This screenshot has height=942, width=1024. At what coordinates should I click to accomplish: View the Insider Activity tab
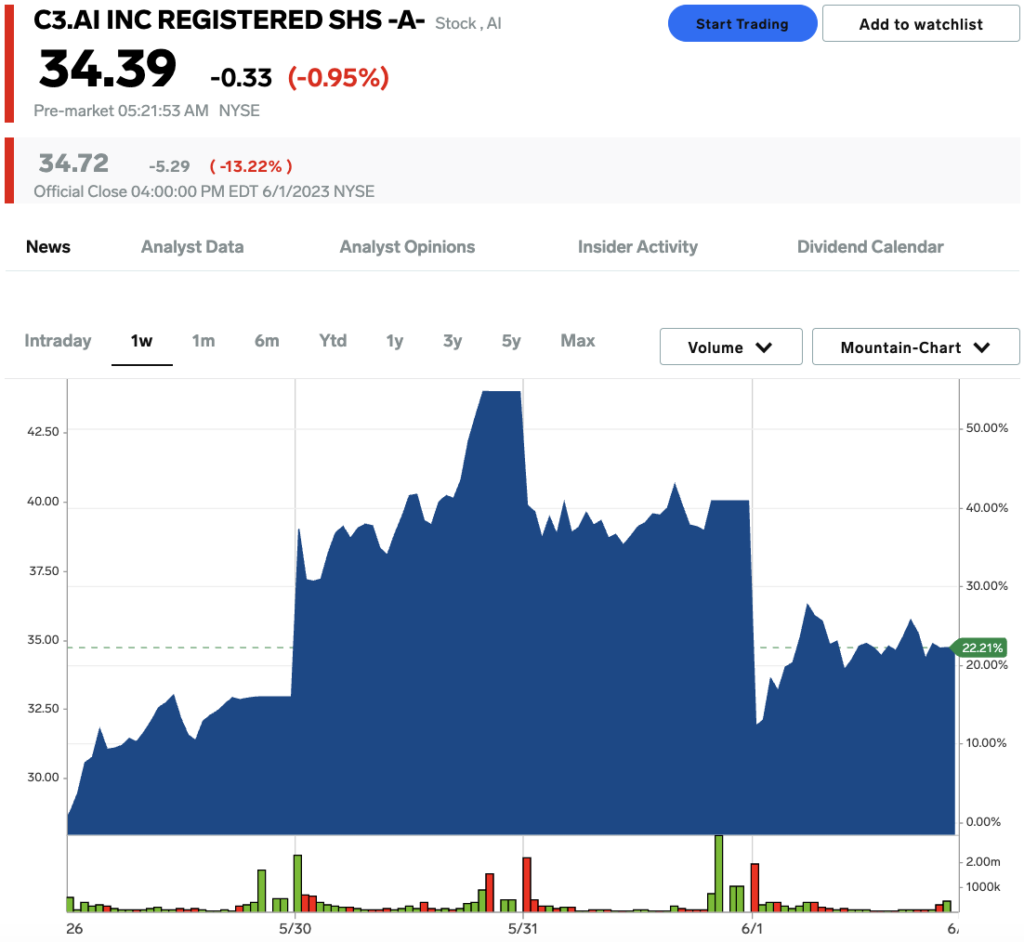click(x=637, y=247)
